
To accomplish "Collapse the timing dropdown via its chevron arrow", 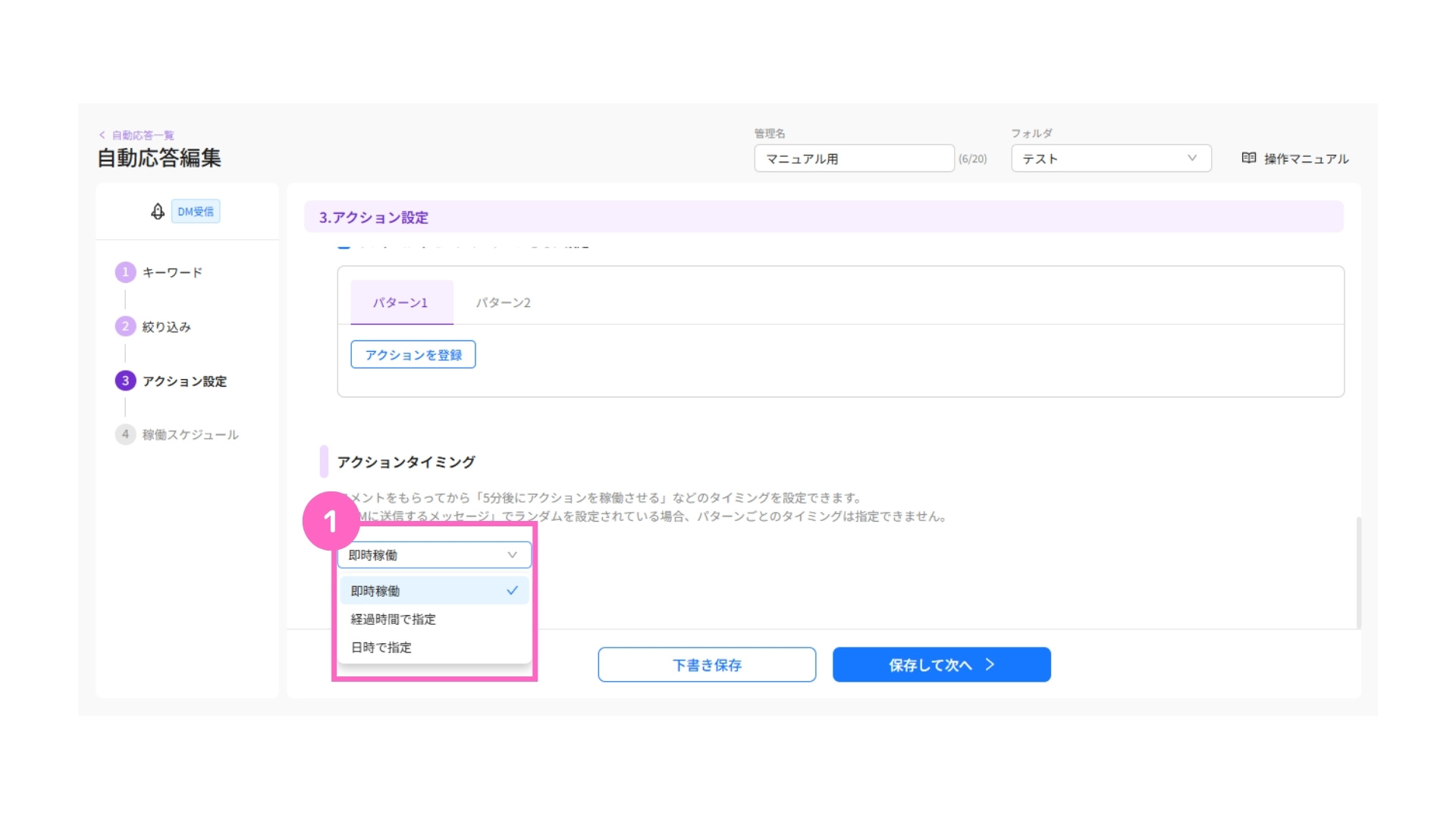I will pos(513,555).
